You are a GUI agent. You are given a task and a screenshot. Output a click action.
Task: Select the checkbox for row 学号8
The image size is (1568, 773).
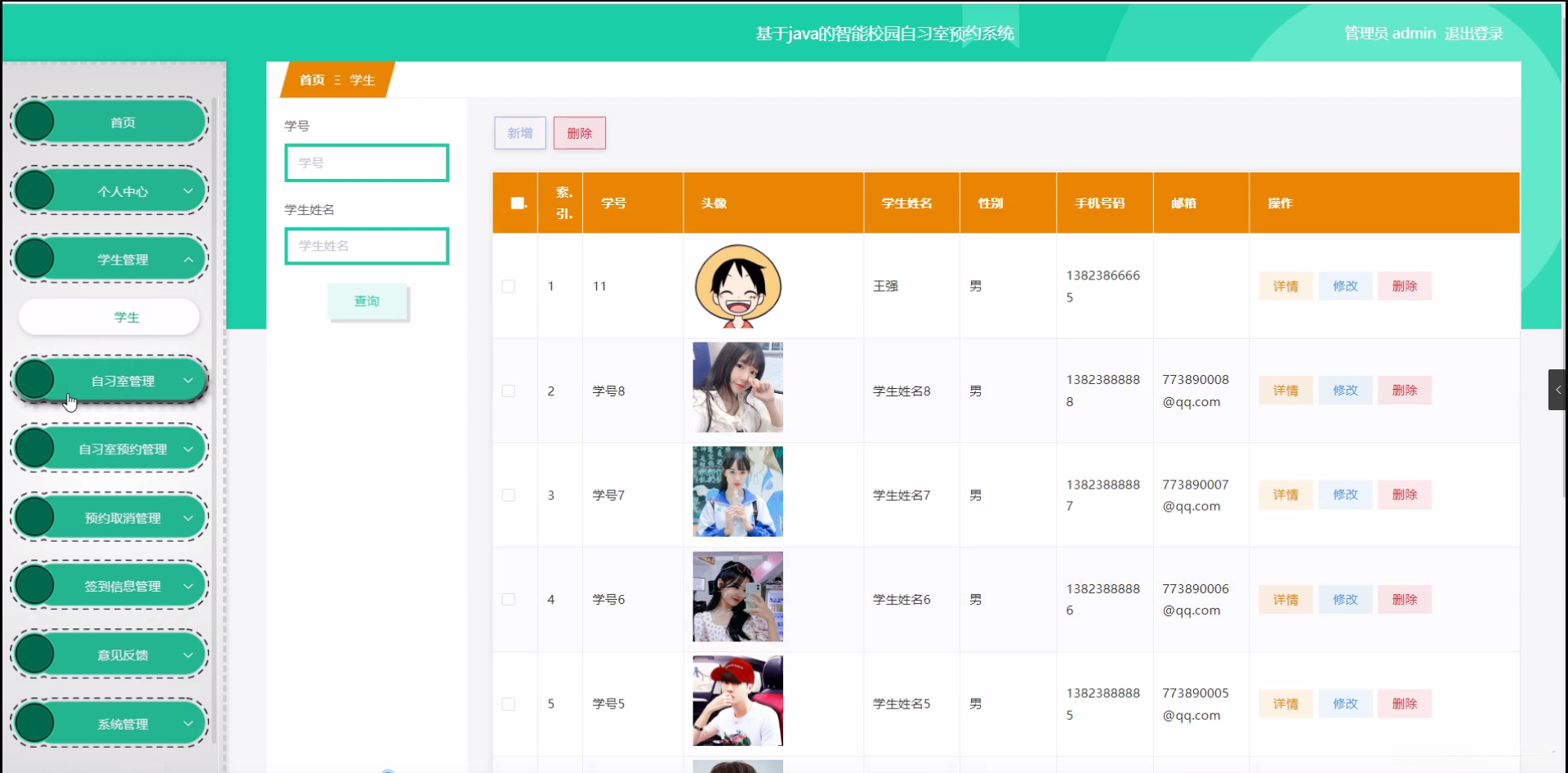508,391
